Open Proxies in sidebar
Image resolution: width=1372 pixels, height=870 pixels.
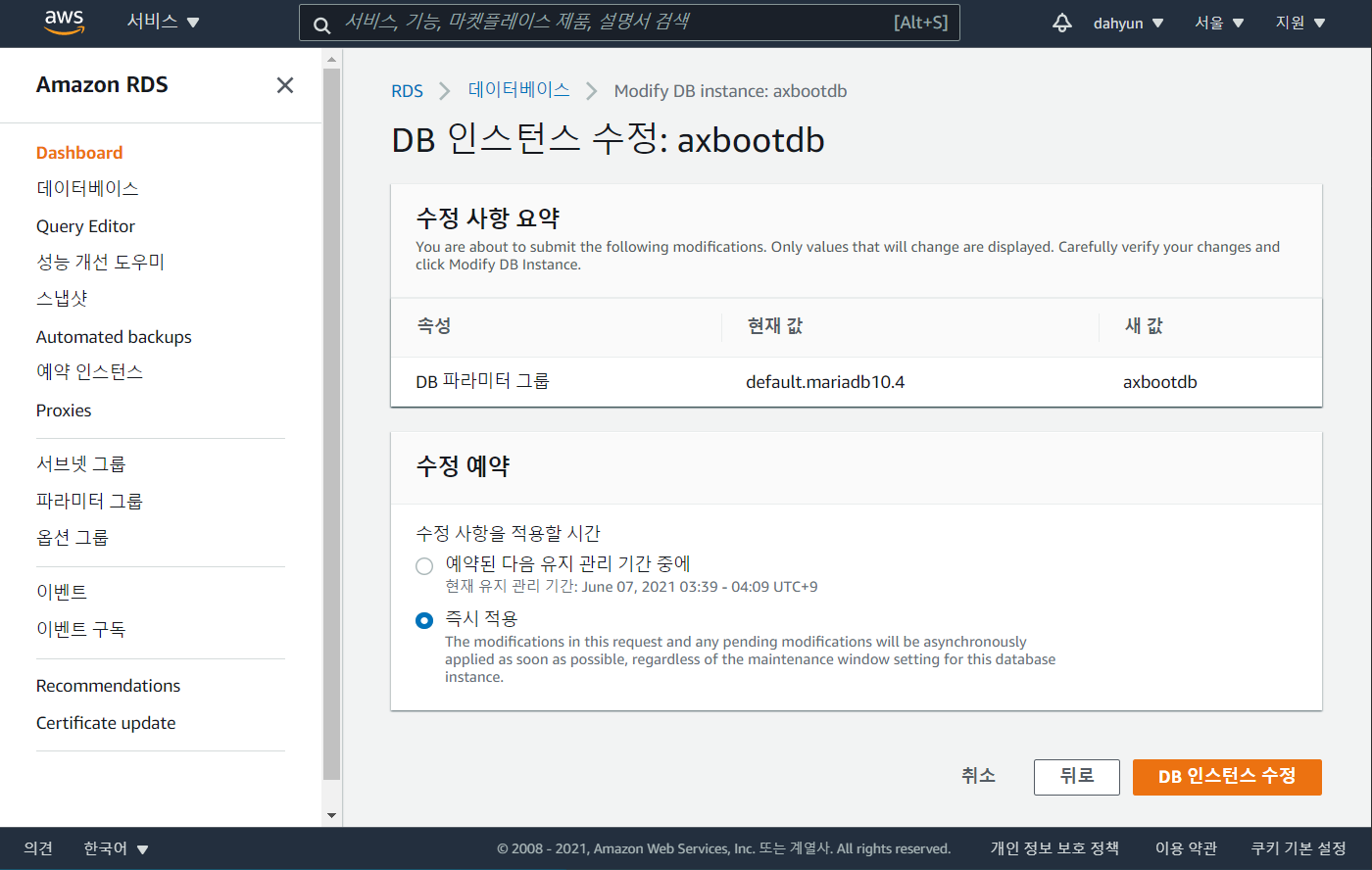pos(64,411)
